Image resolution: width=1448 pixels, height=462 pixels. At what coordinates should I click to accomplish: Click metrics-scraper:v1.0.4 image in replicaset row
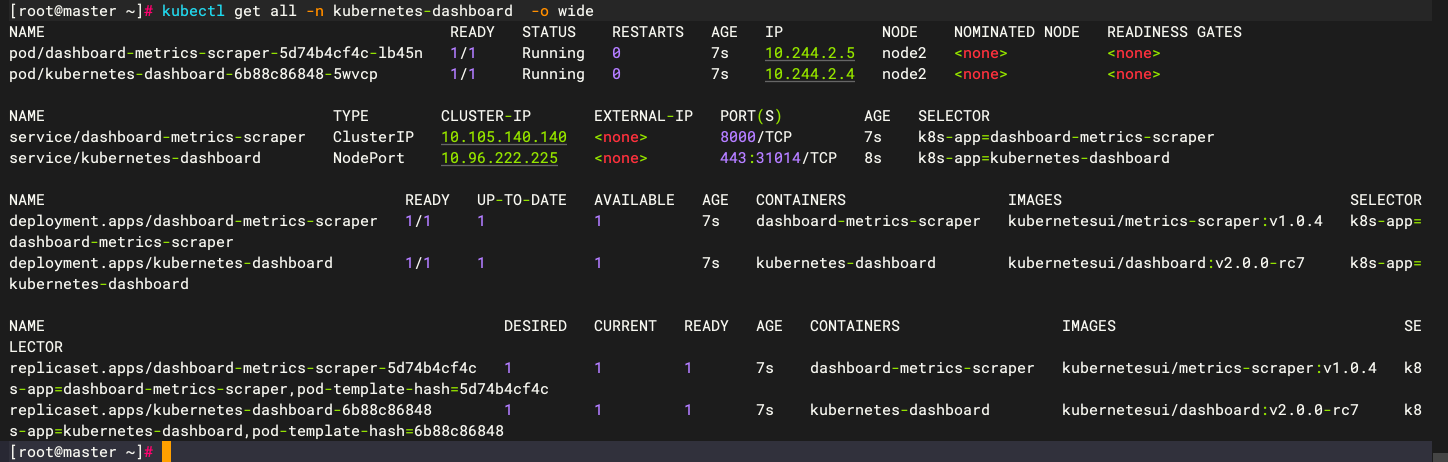pyautogui.click(x=1219, y=368)
